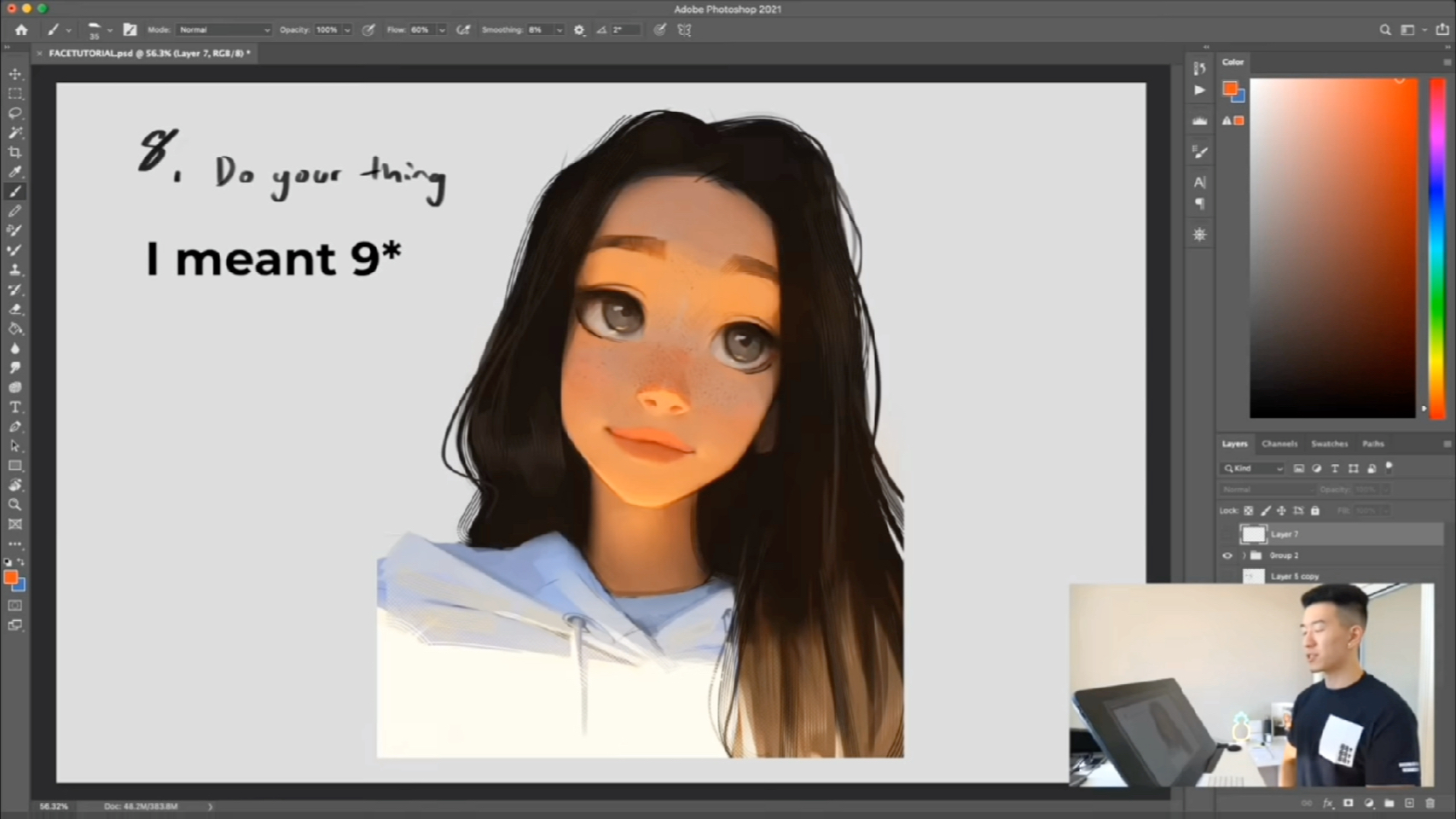Toggle Layer 7 visibility box
1456x819 pixels.
[x=1227, y=534]
